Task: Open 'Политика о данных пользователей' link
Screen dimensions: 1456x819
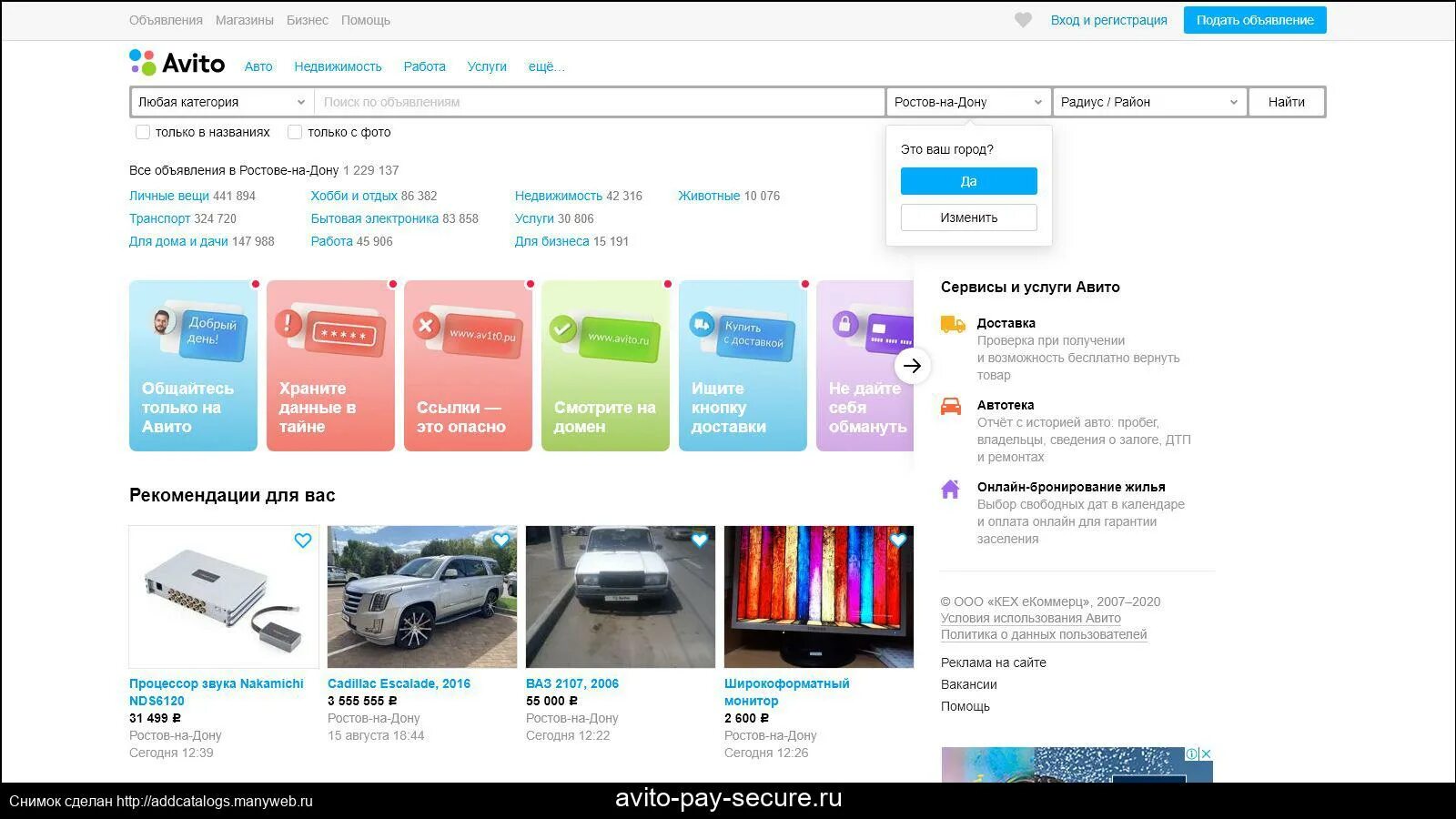Action: pos(1044,634)
